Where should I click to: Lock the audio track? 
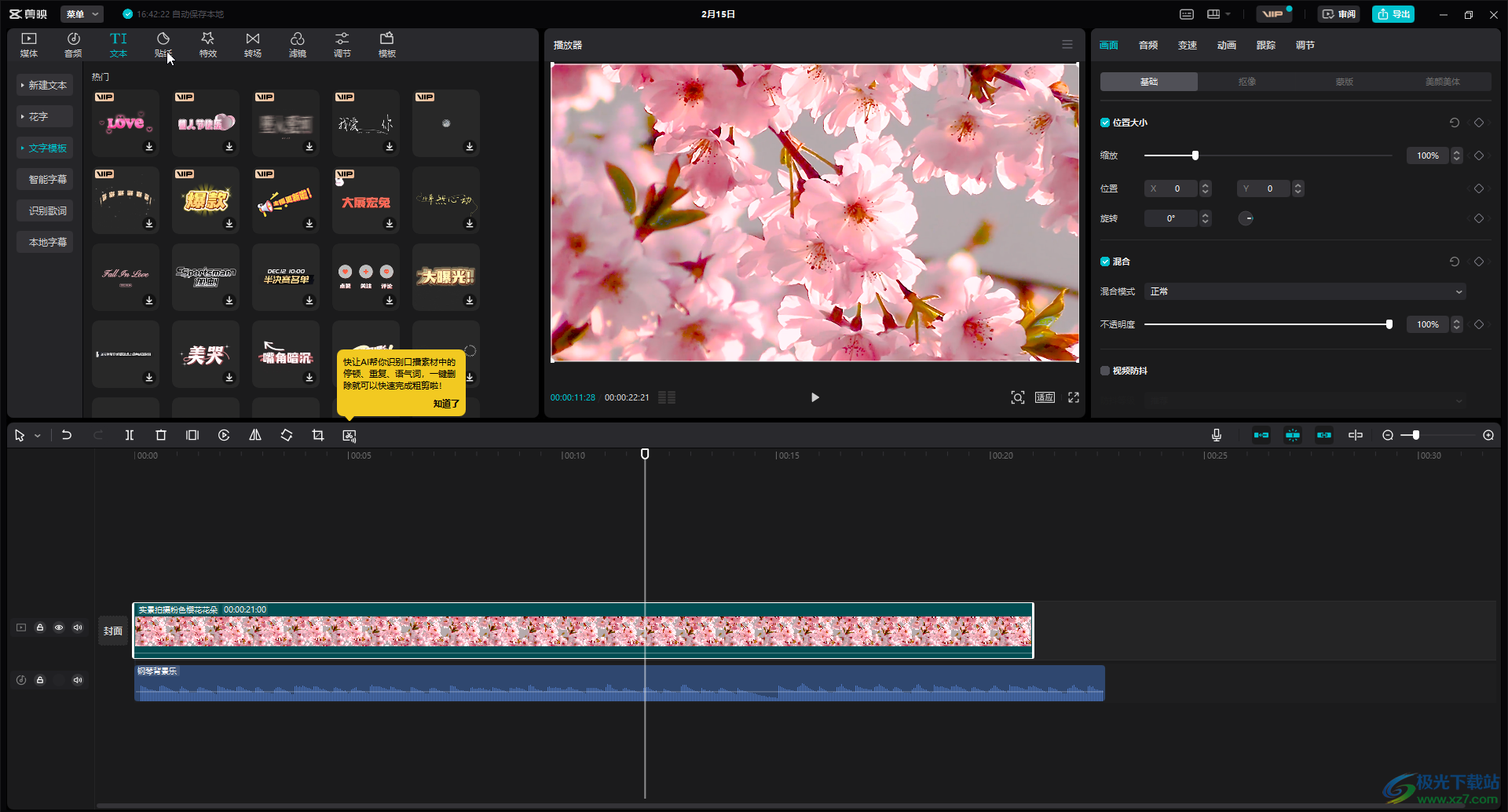[40, 680]
